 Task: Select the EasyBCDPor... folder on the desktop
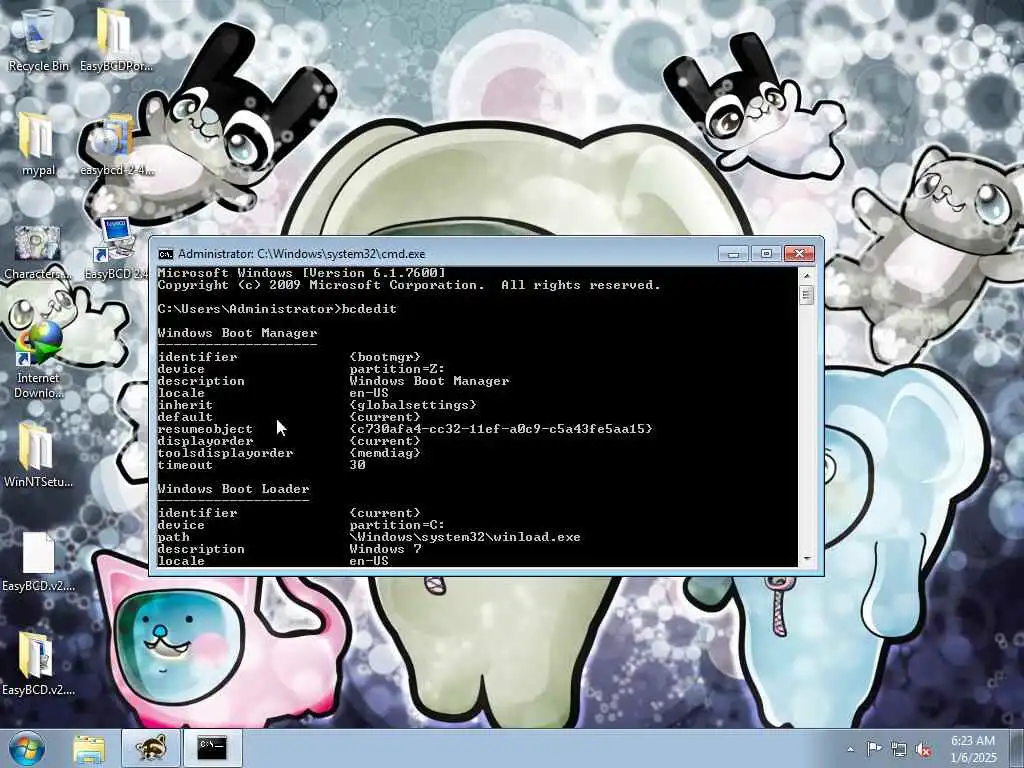(116, 39)
